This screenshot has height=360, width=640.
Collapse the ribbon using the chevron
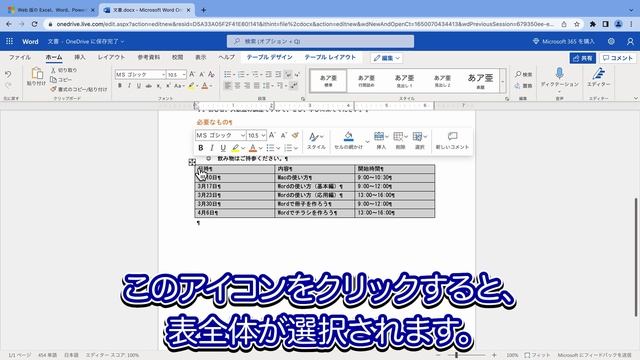pyautogui.click(x=635, y=98)
